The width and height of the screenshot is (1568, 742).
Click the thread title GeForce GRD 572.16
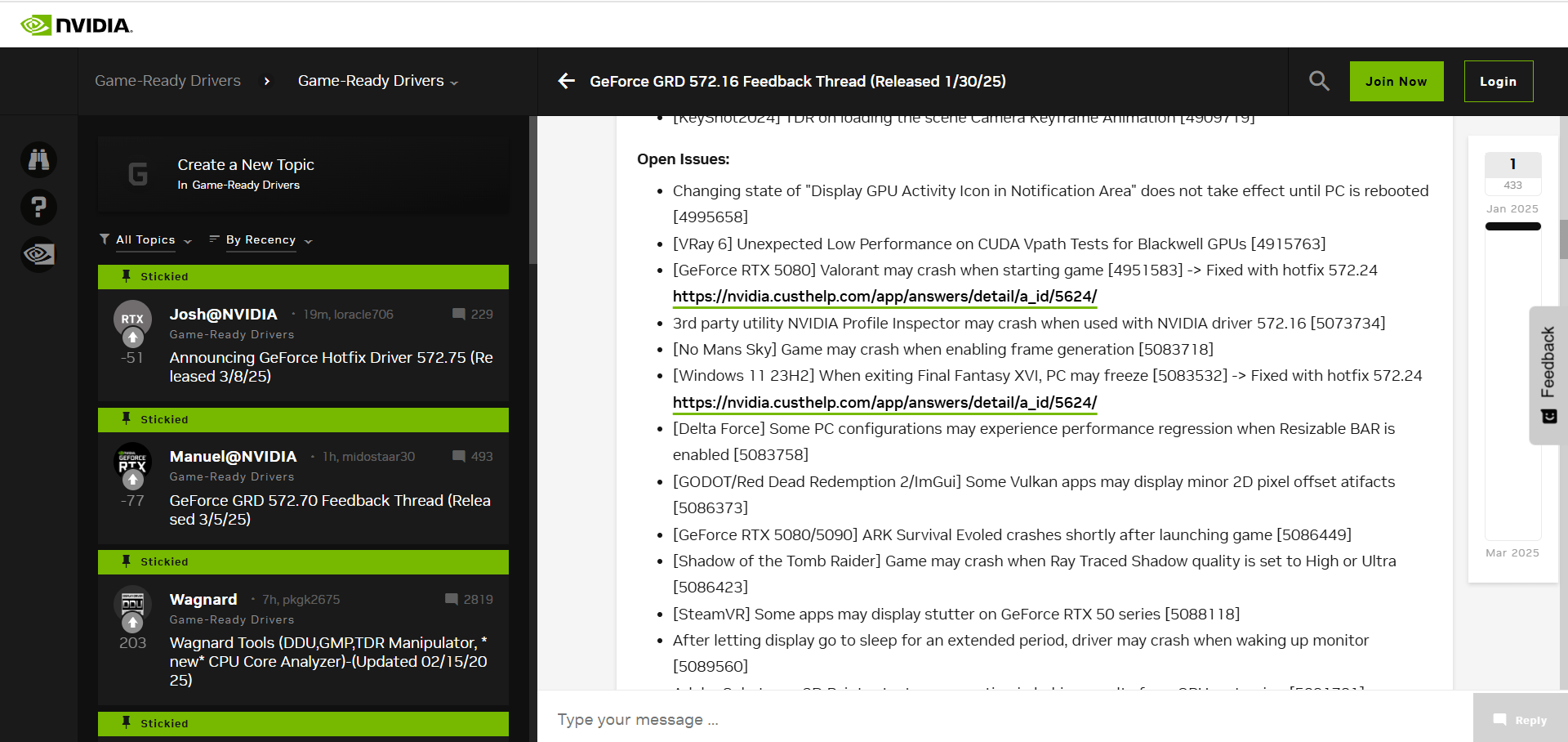tap(798, 81)
